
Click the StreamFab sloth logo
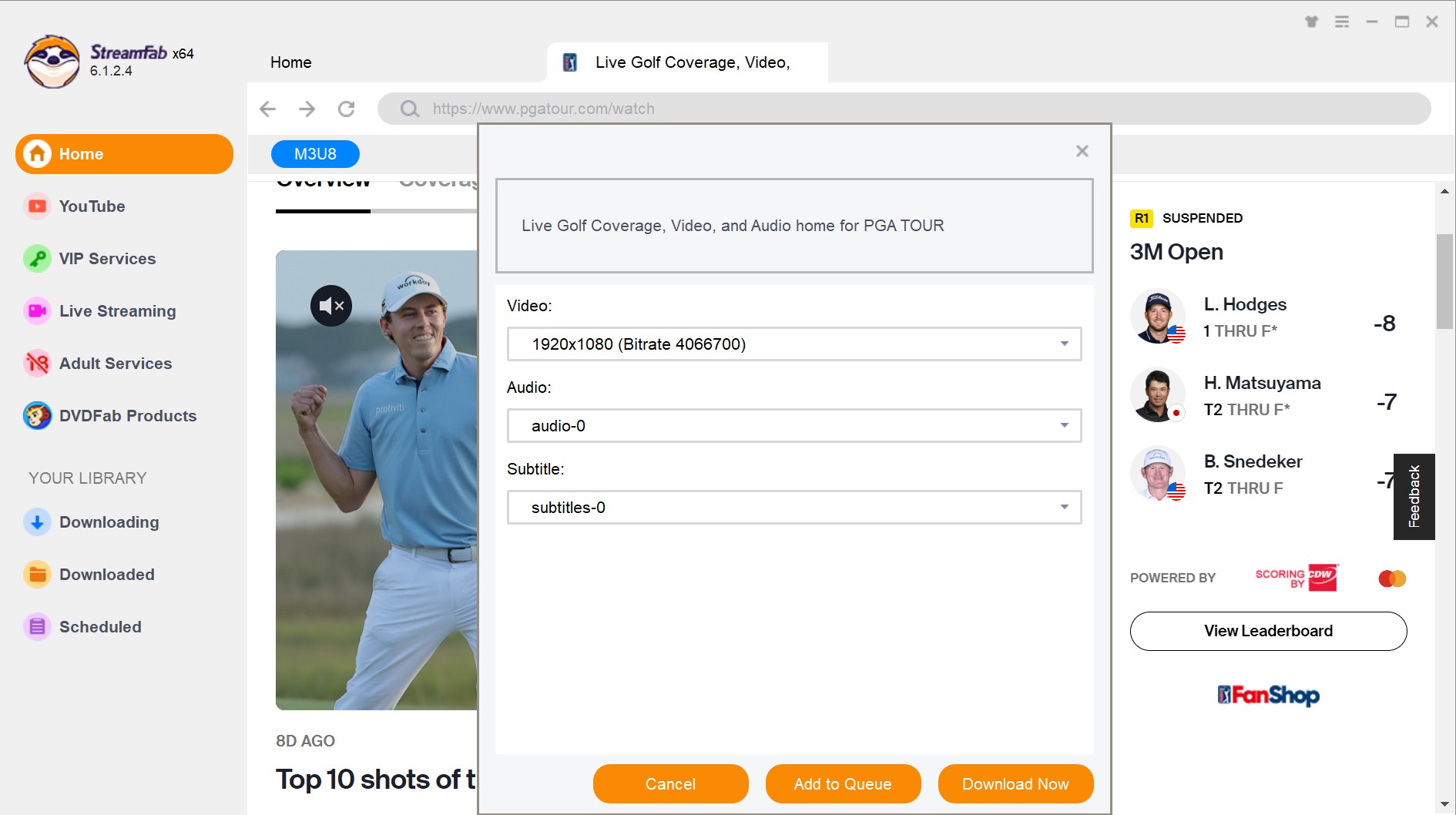(x=52, y=62)
